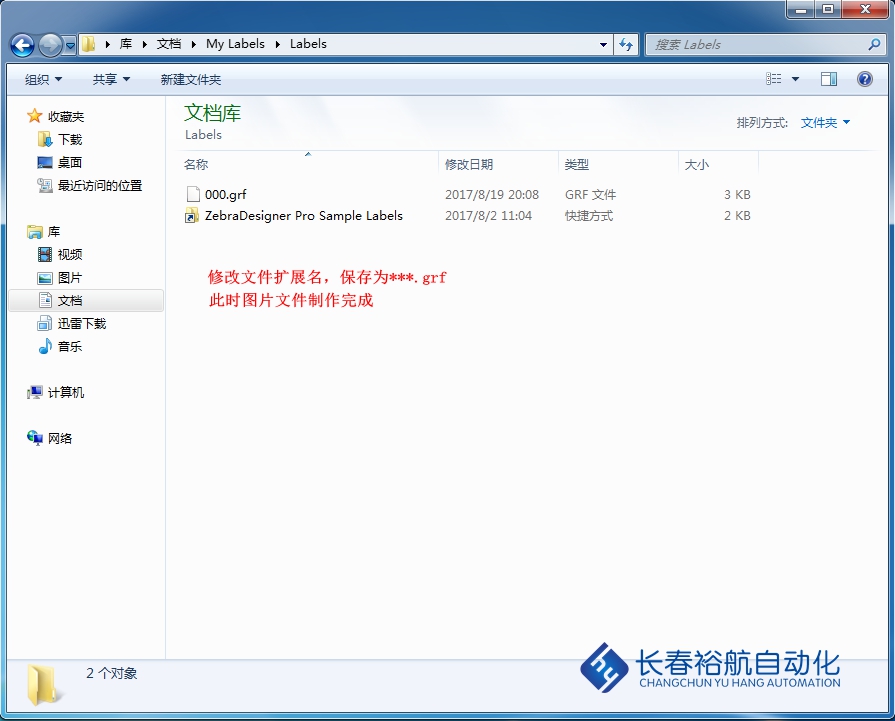Open address bar history dropdown
This screenshot has height=721, width=895.
click(603, 45)
